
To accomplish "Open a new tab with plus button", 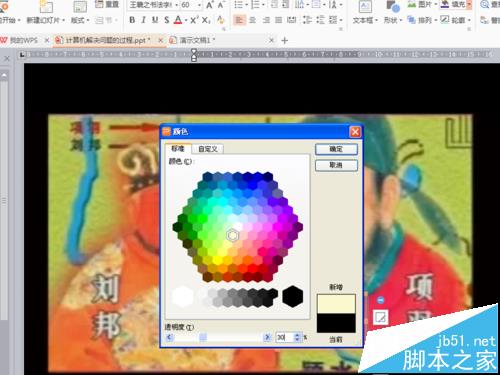I will coord(284,40).
